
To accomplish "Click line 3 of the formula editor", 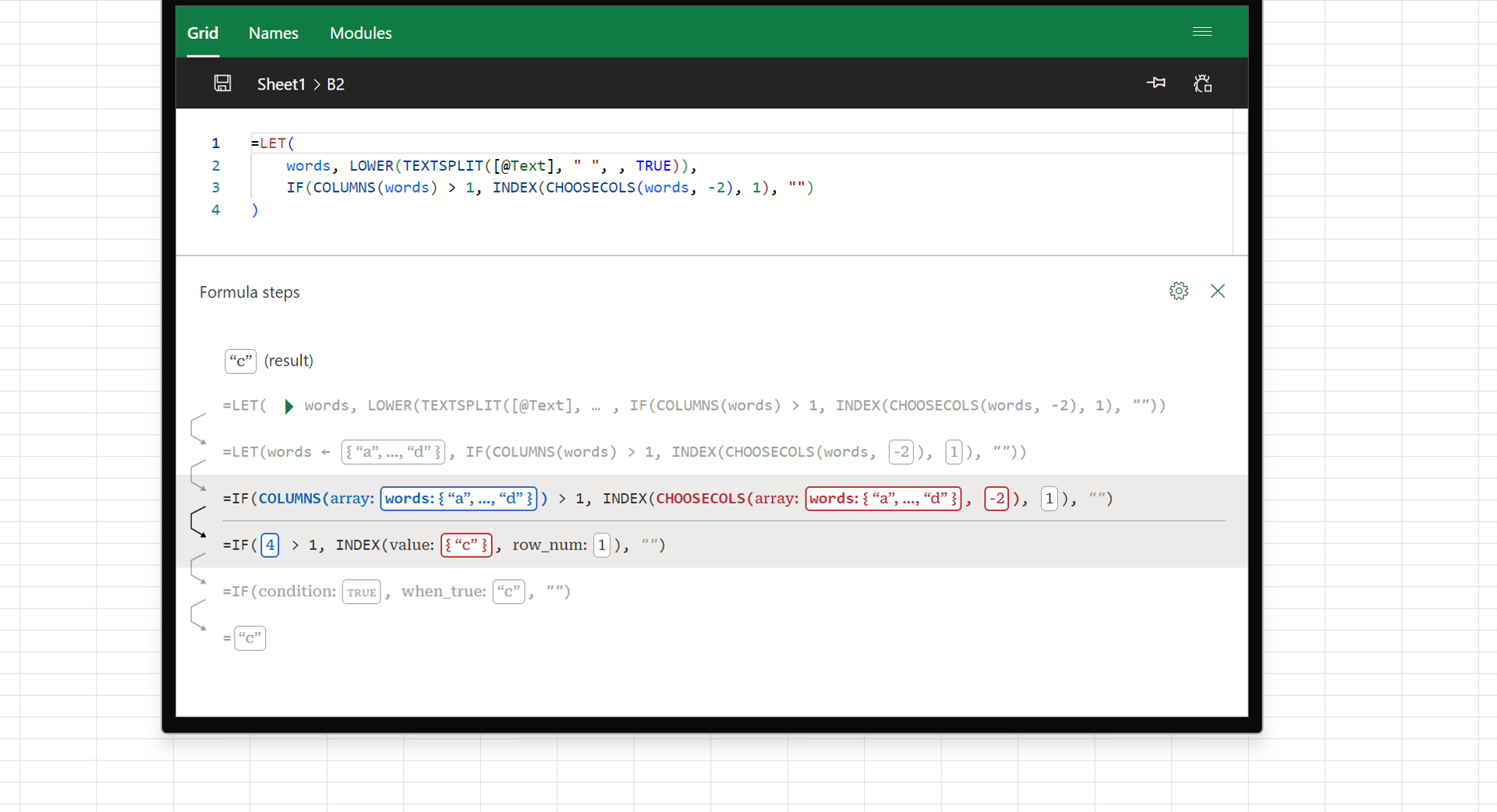I will pyautogui.click(x=546, y=187).
